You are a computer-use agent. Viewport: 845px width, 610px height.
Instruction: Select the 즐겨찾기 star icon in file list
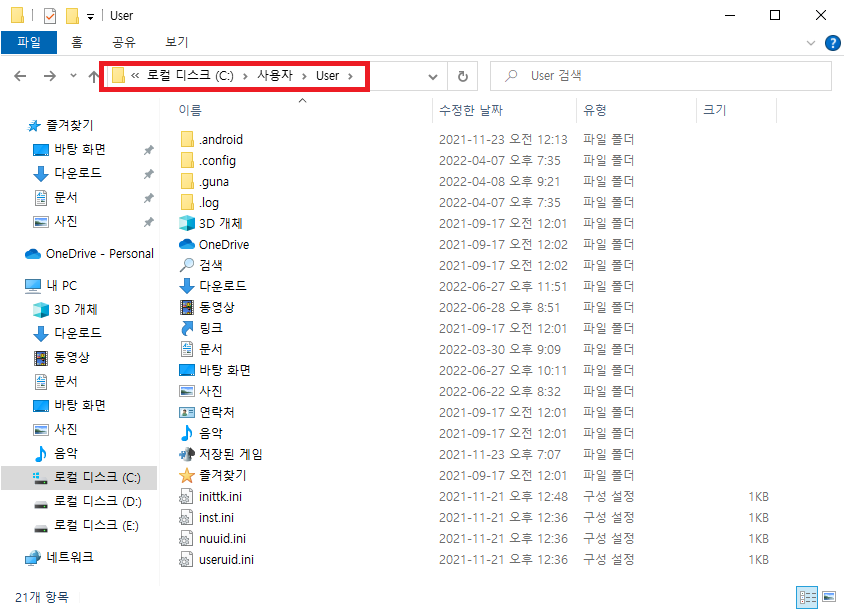(187, 475)
